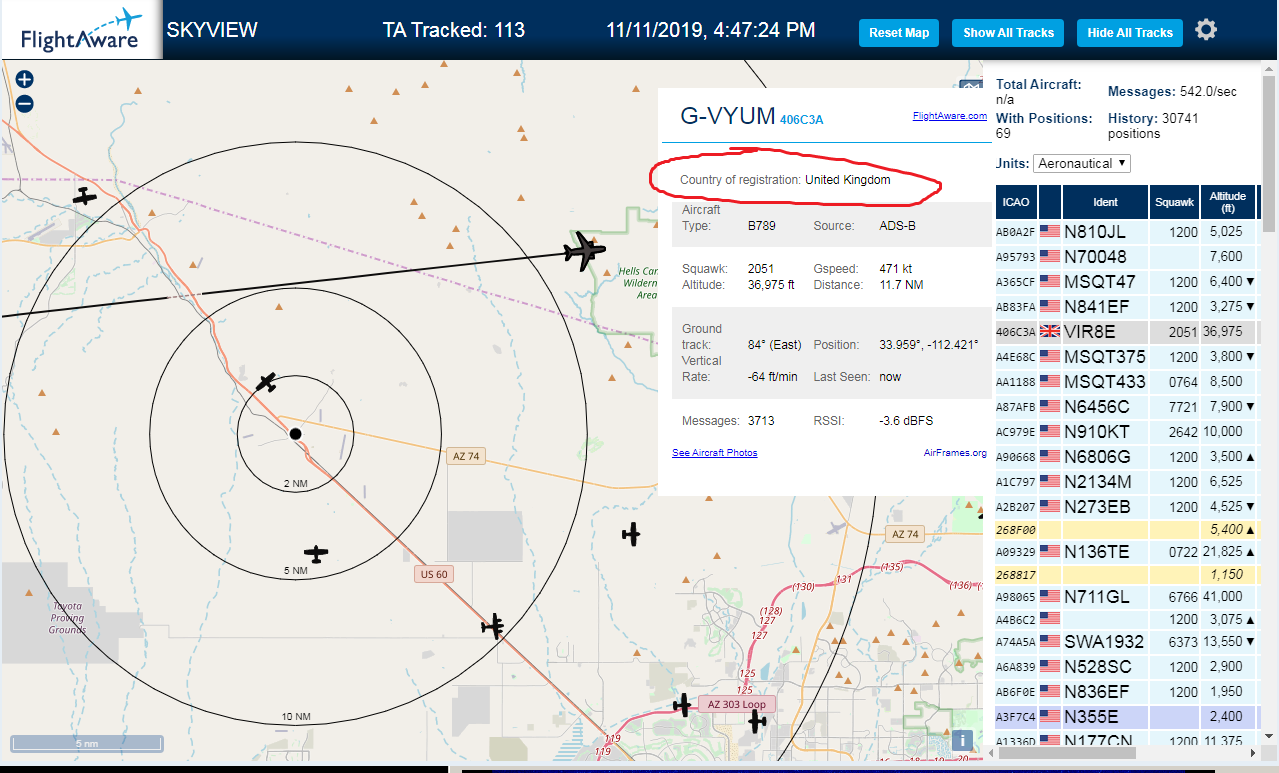
Task: Click the US 60 highway shield on map
Action: click(x=433, y=574)
